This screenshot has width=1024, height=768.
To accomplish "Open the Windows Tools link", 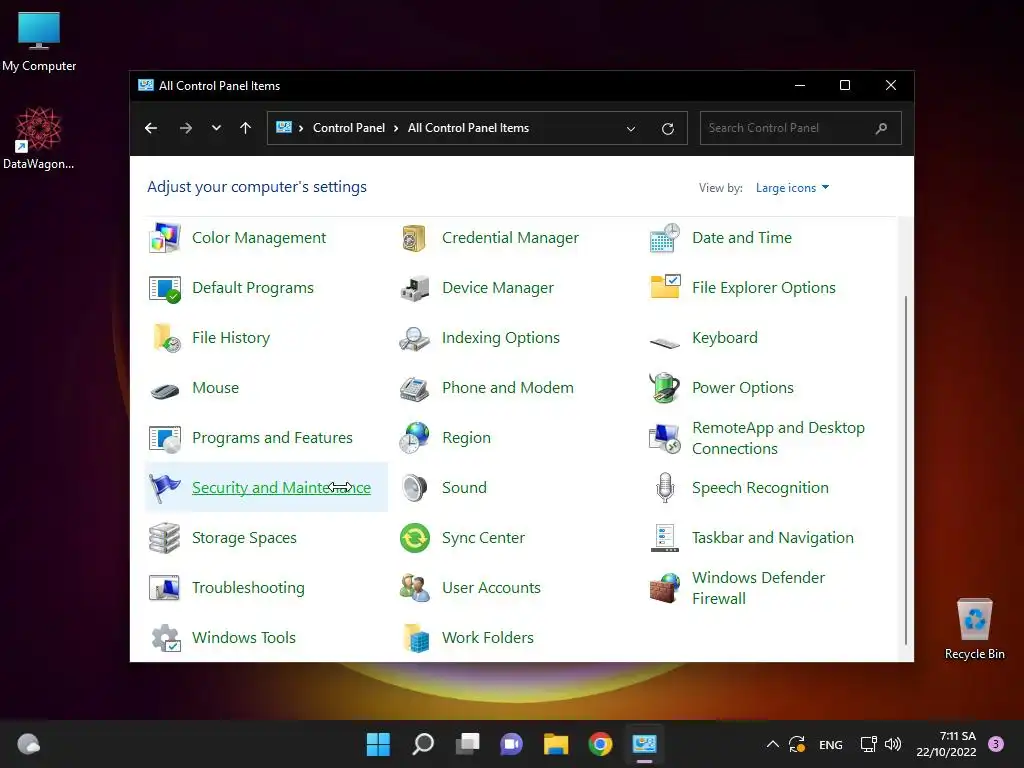I will click(244, 637).
